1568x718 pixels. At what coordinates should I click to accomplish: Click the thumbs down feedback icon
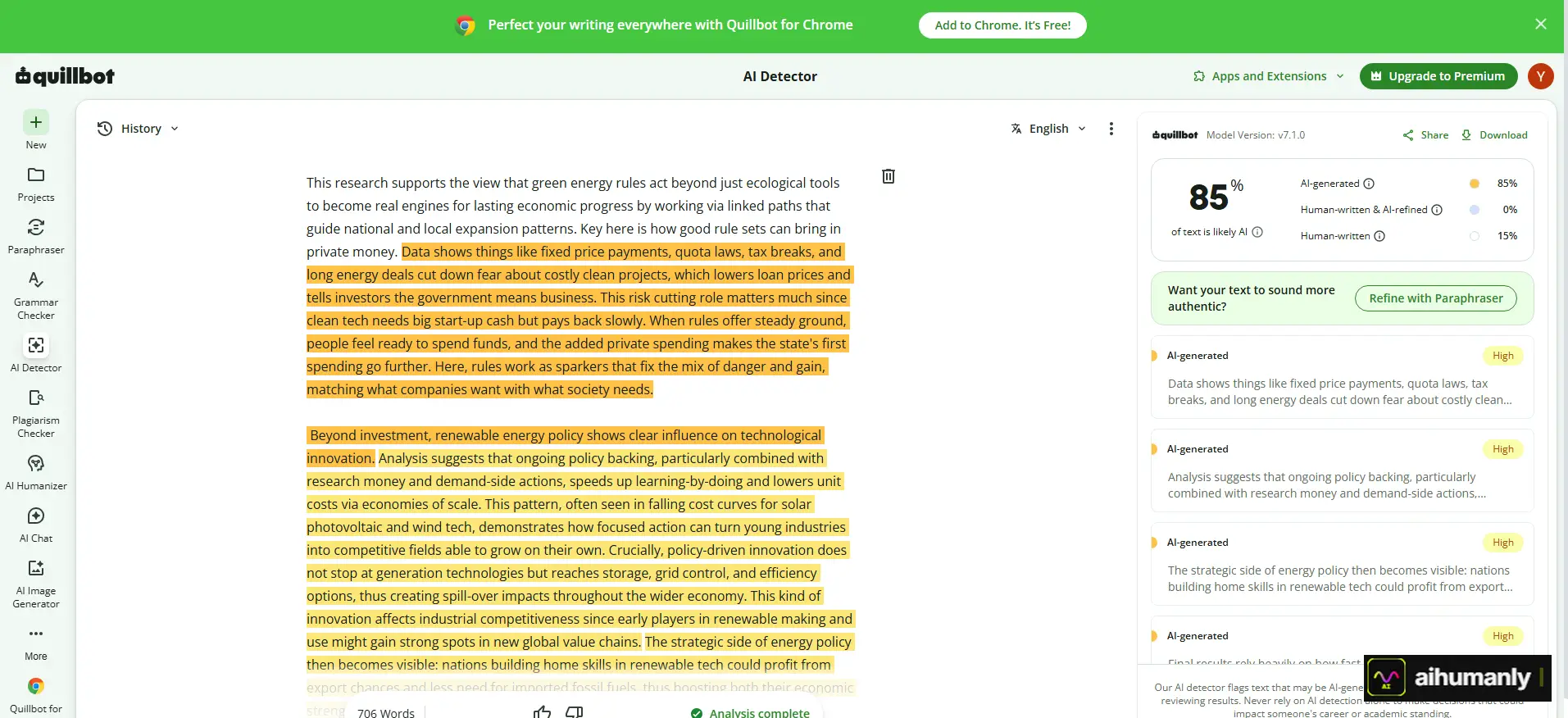(575, 711)
